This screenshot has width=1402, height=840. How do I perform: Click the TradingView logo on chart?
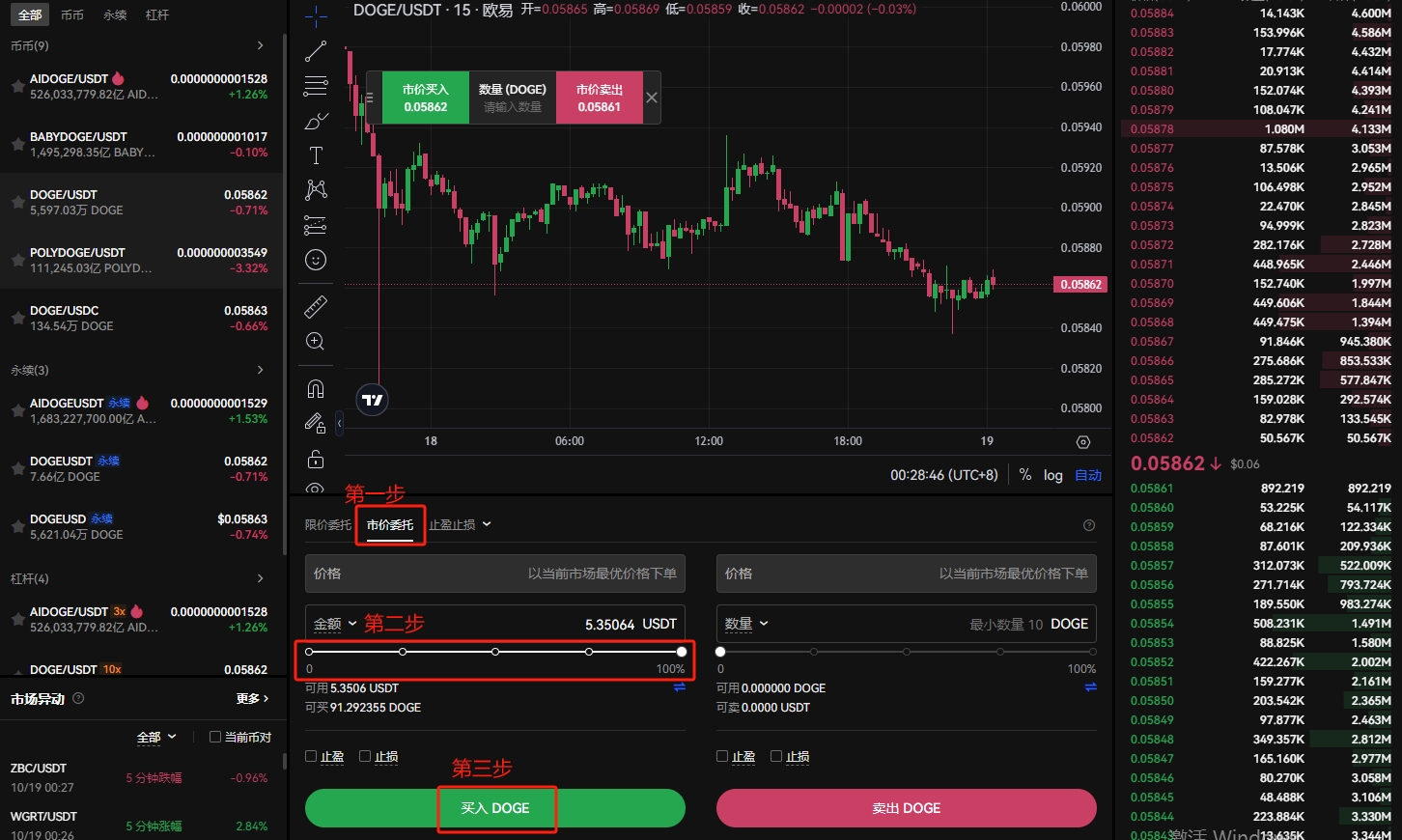[x=373, y=399]
